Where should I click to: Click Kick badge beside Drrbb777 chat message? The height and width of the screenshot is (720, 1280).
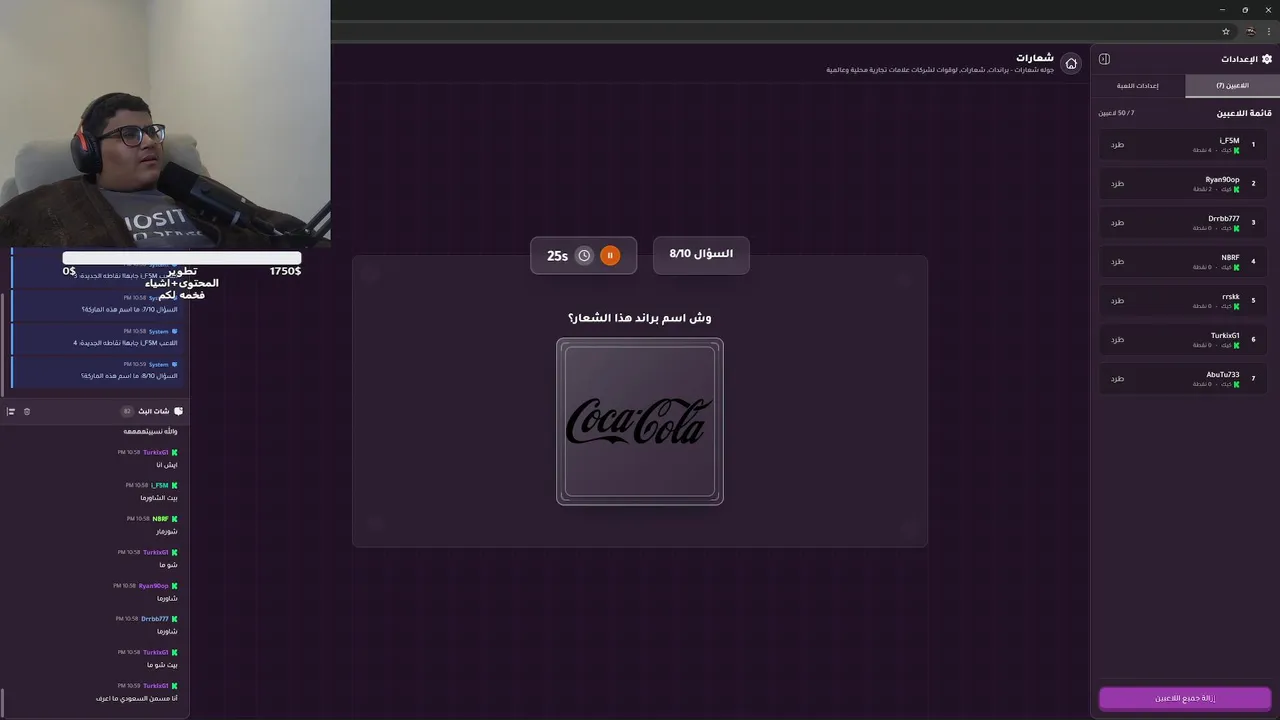174,619
